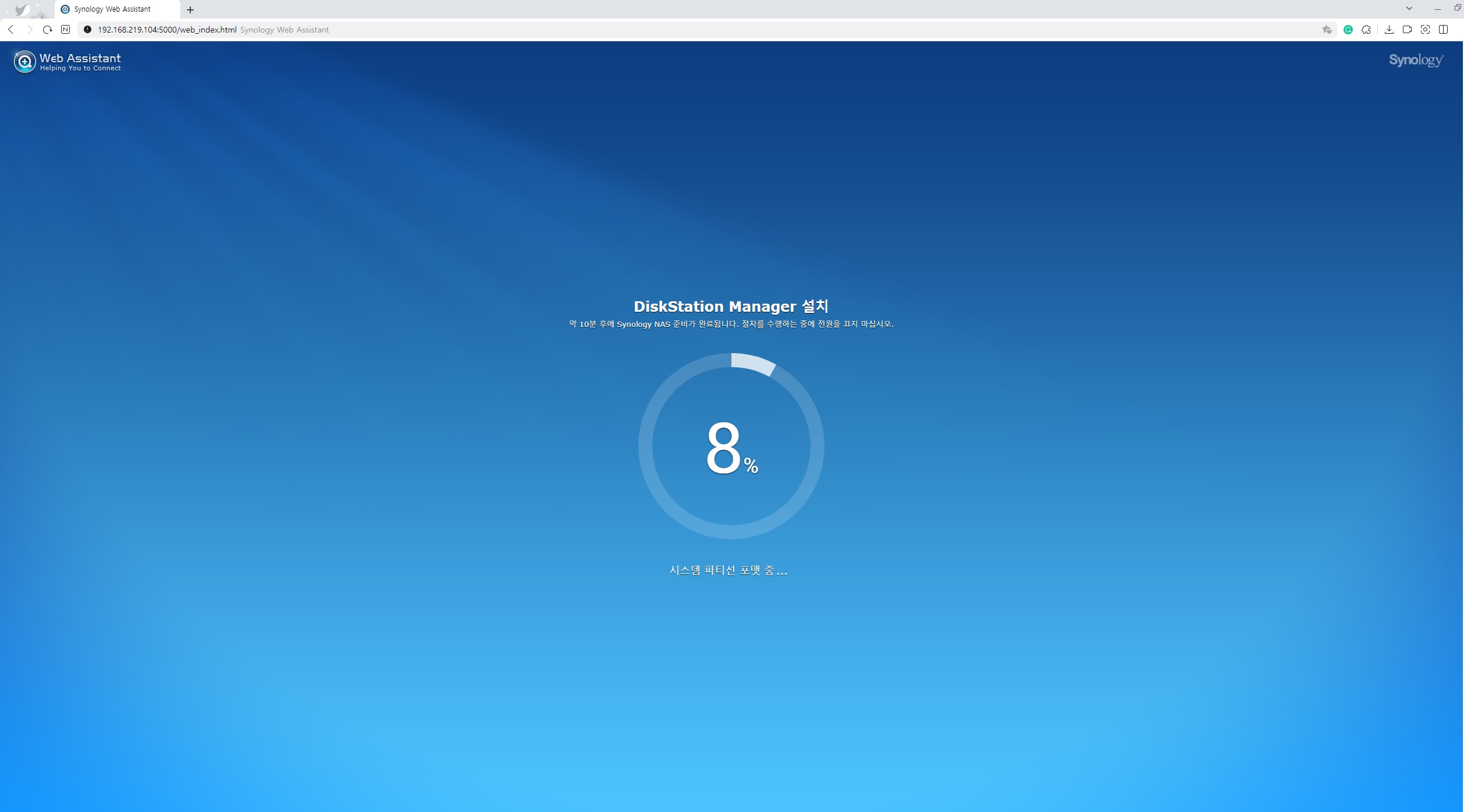Bookmark this page with star icon

coord(1327,30)
